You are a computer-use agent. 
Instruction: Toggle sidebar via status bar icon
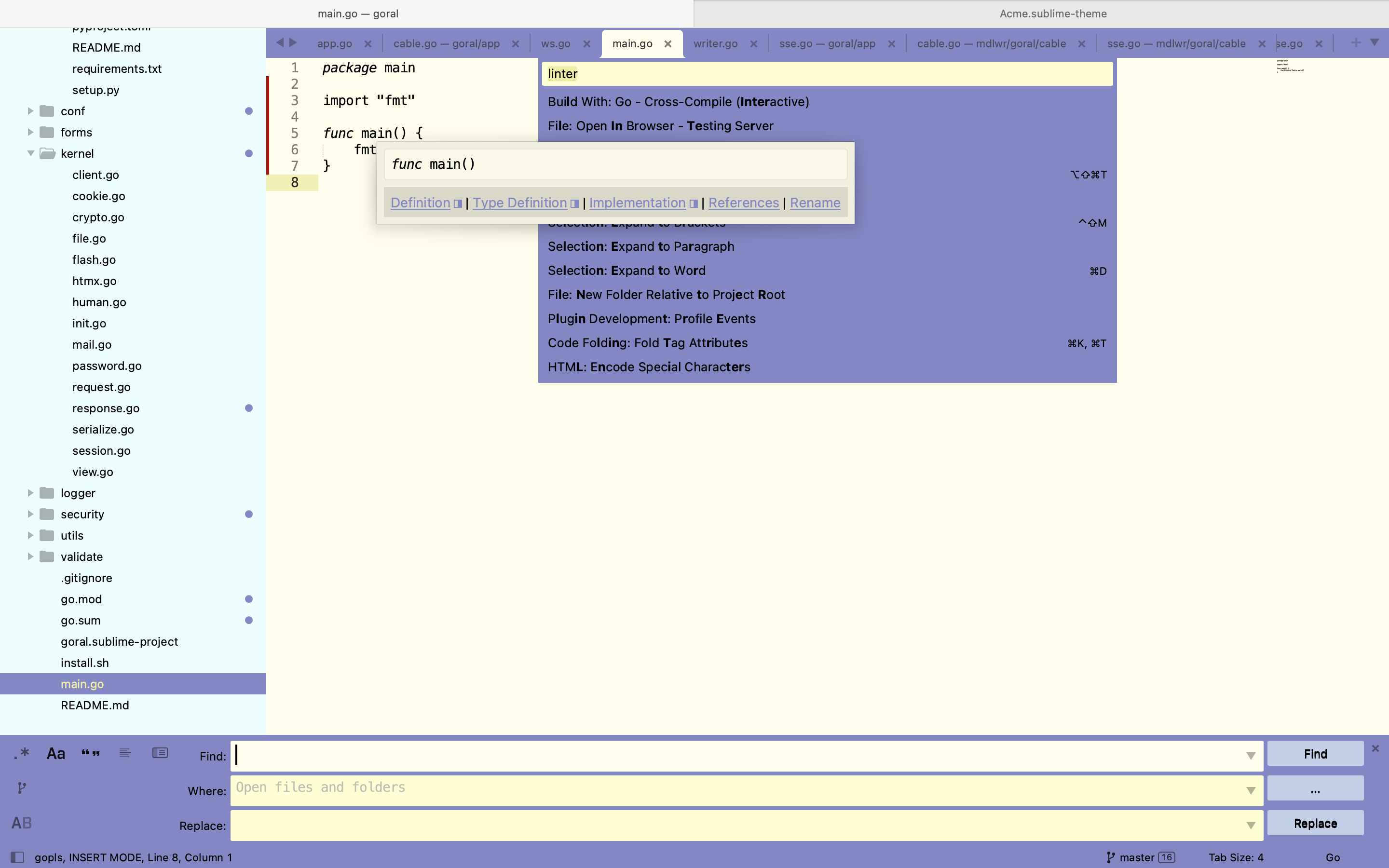click(x=17, y=857)
